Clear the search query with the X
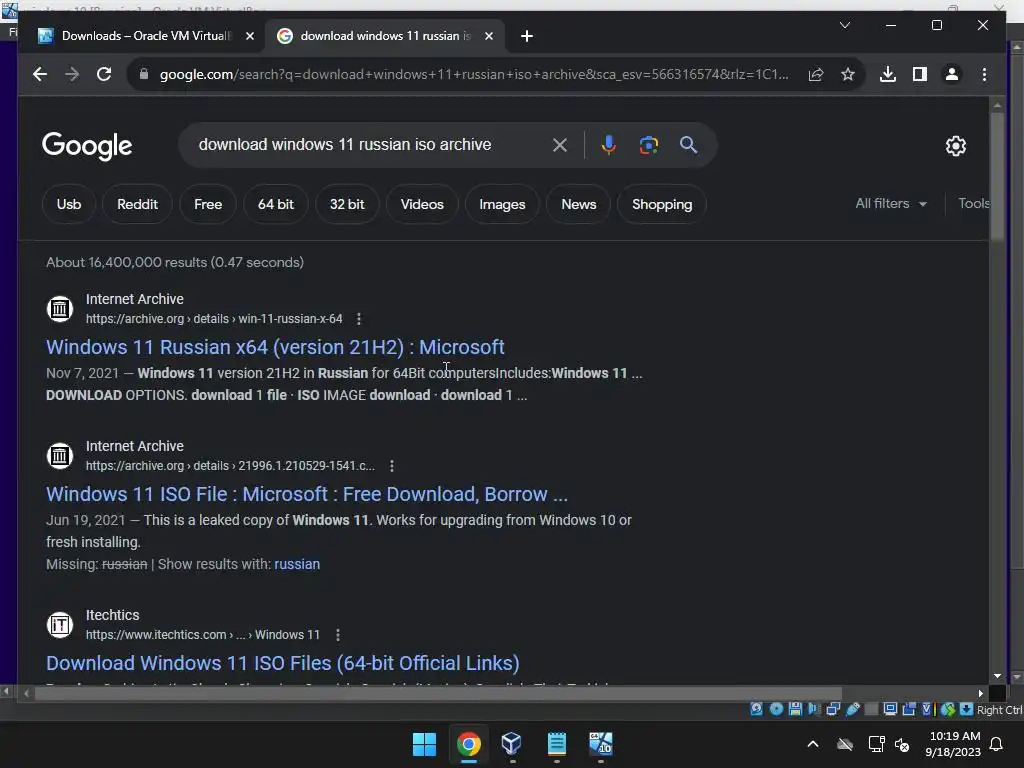1024x768 pixels. (x=560, y=145)
